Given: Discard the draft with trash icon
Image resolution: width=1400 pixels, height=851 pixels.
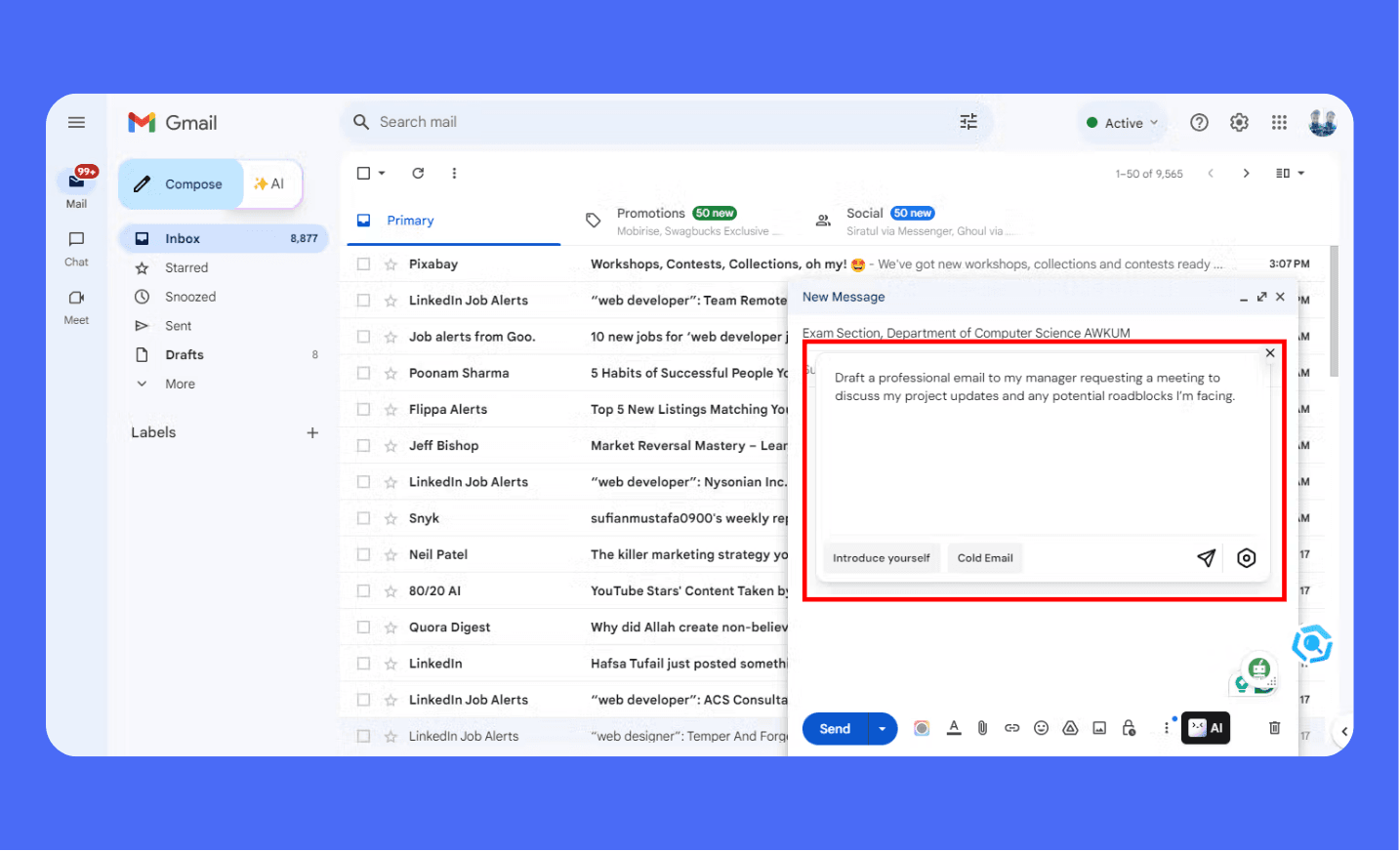Looking at the screenshot, I should tap(1274, 728).
